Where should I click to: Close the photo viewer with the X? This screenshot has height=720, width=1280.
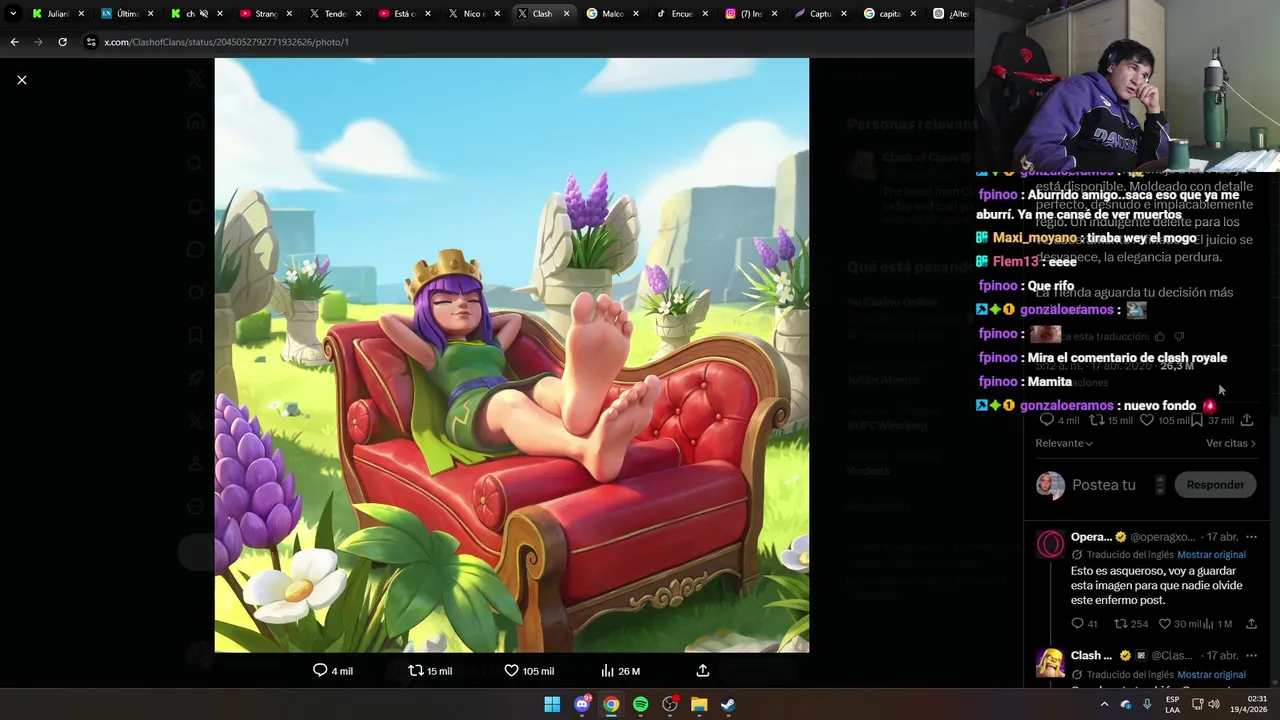coord(22,80)
